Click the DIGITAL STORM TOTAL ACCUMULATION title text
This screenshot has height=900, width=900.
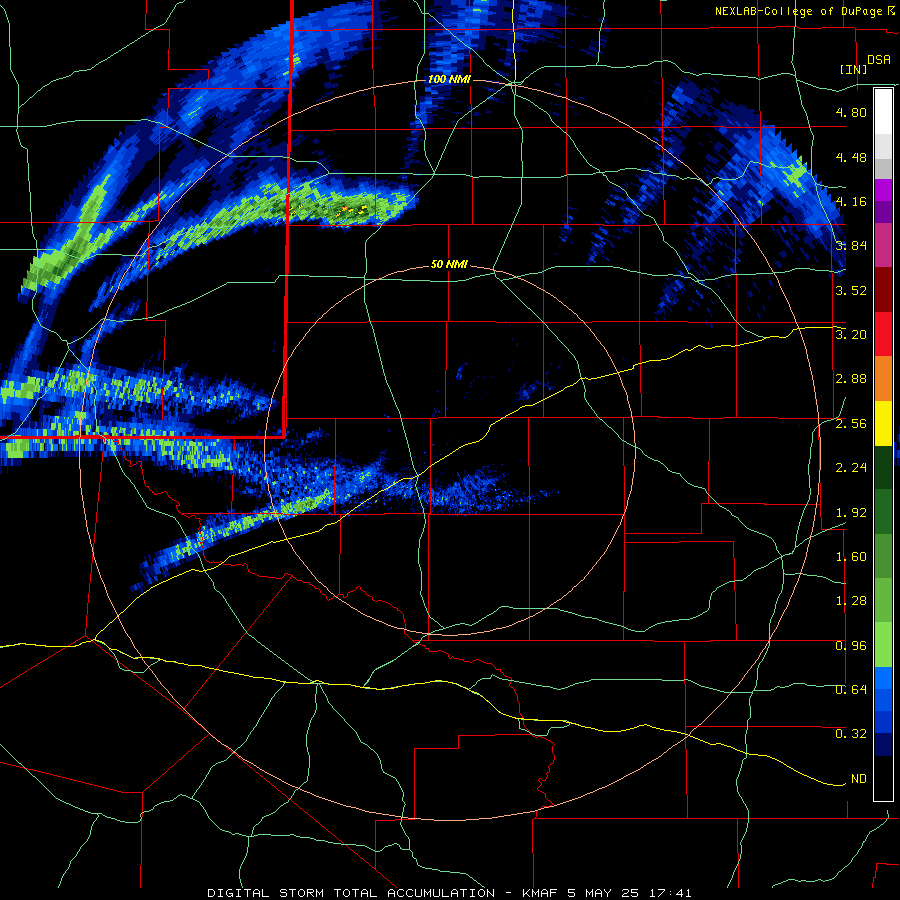coord(351,893)
